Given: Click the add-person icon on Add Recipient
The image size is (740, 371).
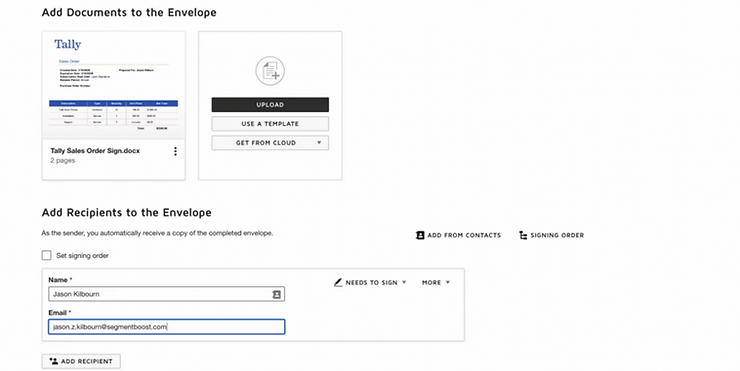Looking at the screenshot, I should [54, 361].
